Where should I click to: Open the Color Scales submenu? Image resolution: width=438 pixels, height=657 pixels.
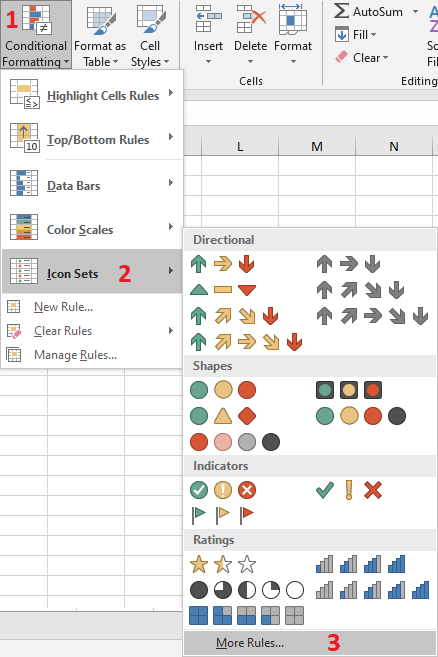92,229
